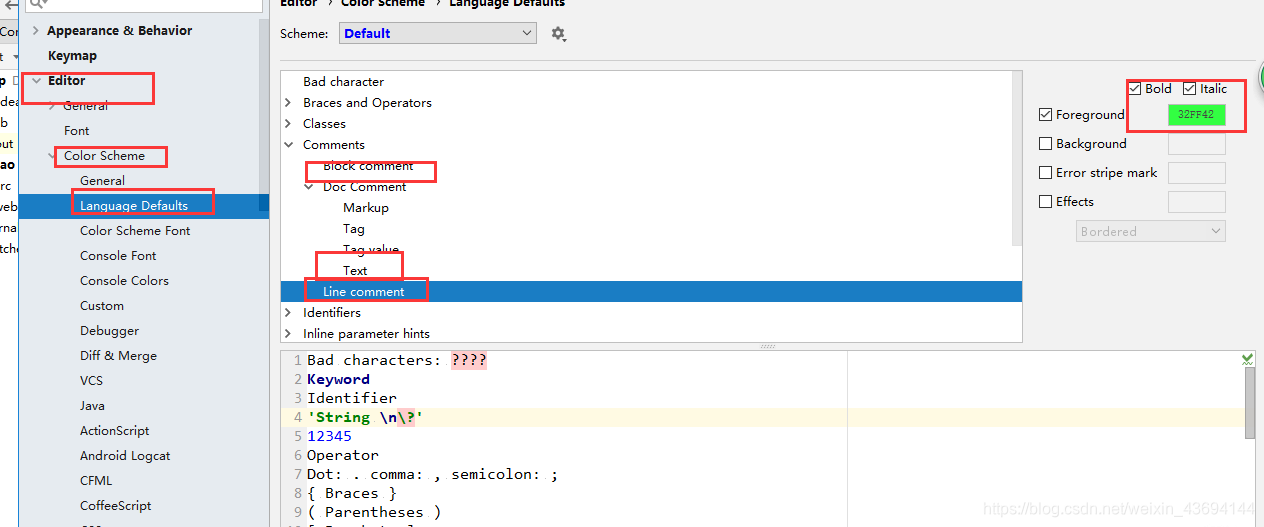1264x527 pixels.
Task: Click 'Operator' line in preview
Action: [343, 456]
